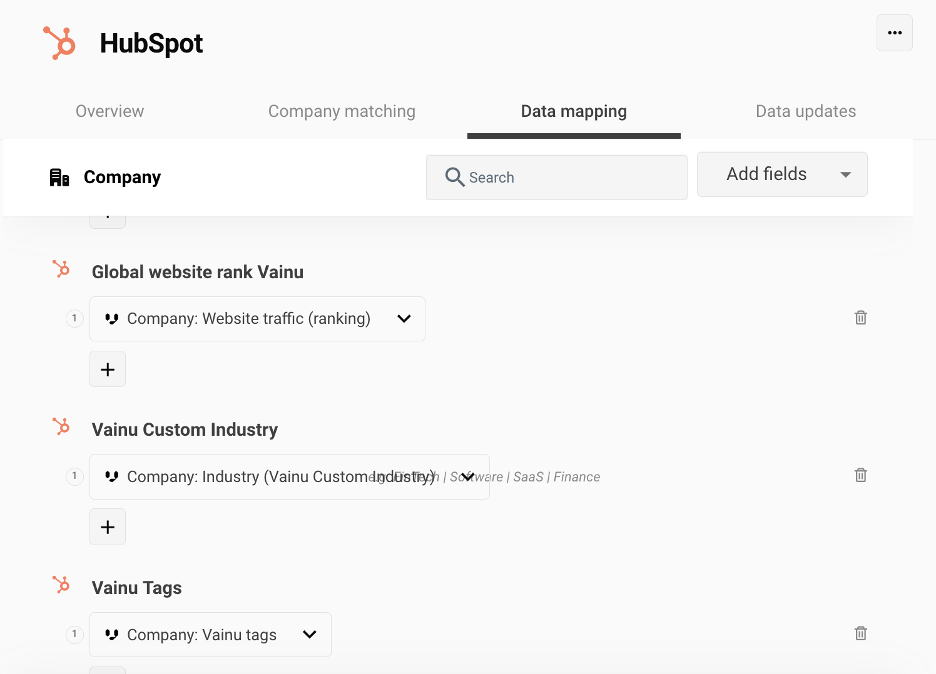Click HubSpot icon beside Vainu Custom Industry

pos(62,428)
